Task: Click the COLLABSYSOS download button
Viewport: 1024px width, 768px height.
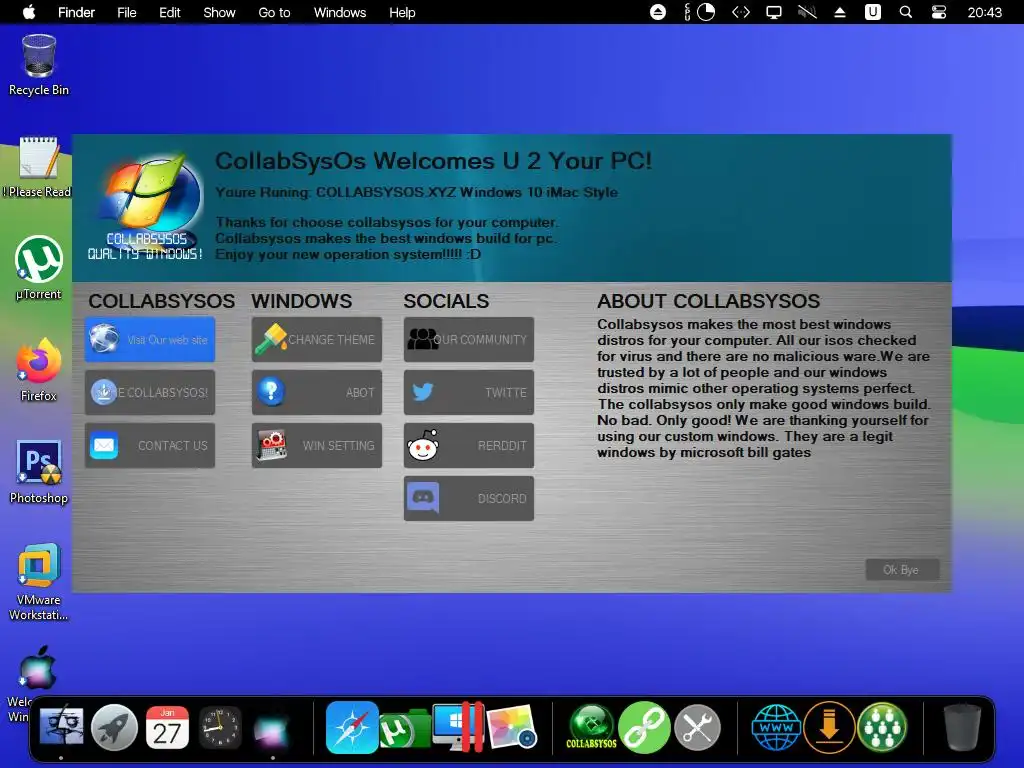Action: tap(150, 392)
